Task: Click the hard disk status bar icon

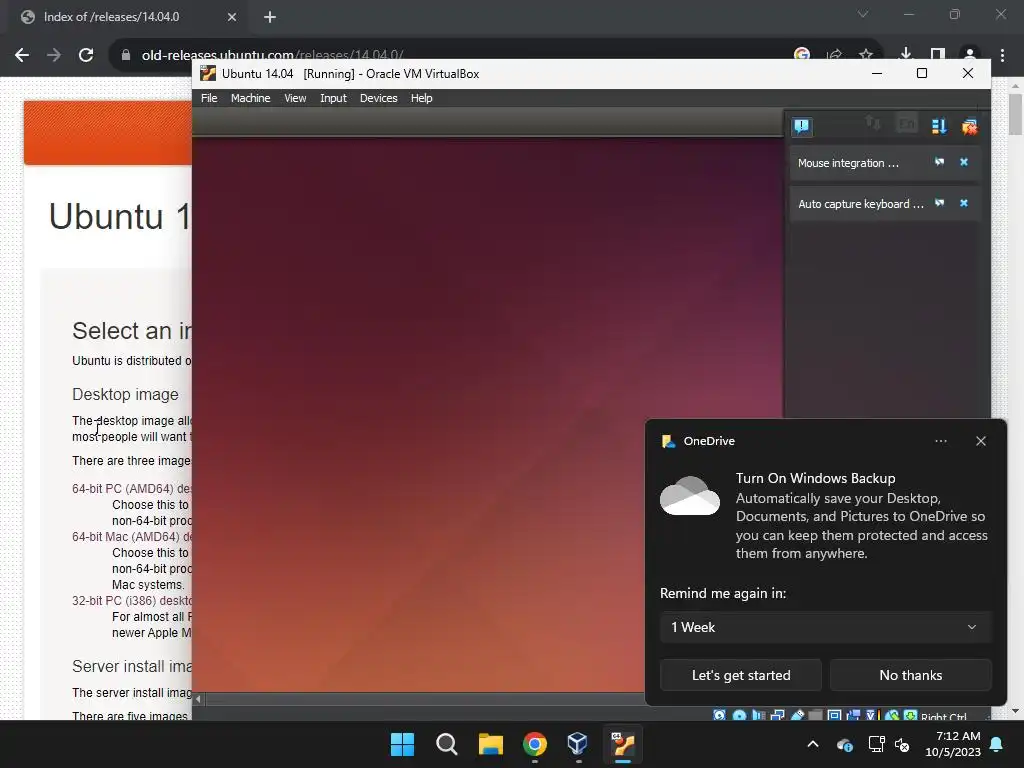Action: (x=719, y=715)
